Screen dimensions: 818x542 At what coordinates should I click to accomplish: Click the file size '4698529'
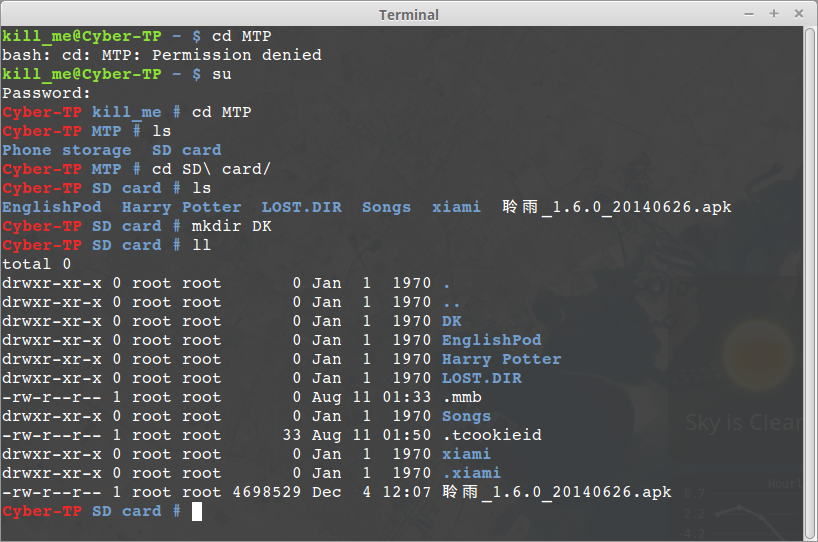pos(267,492)
